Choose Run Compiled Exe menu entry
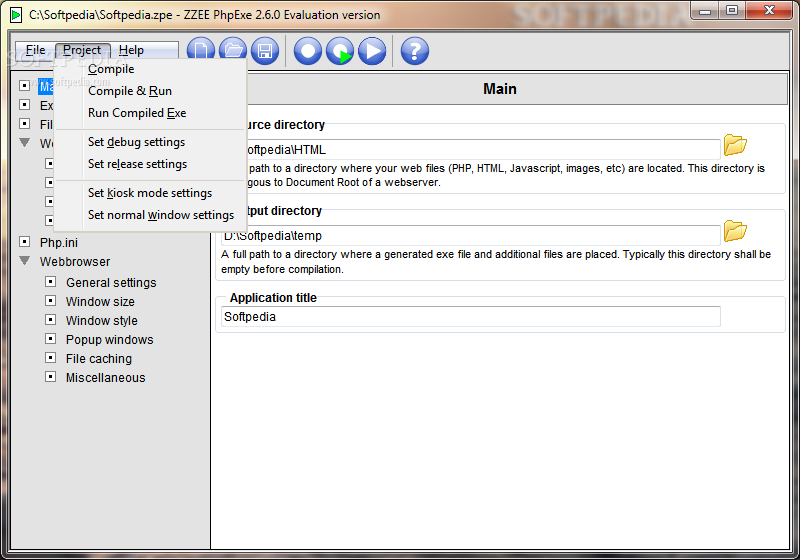This screenshot has width=800, height=560. pyautogui.click(x=150, y=113)
